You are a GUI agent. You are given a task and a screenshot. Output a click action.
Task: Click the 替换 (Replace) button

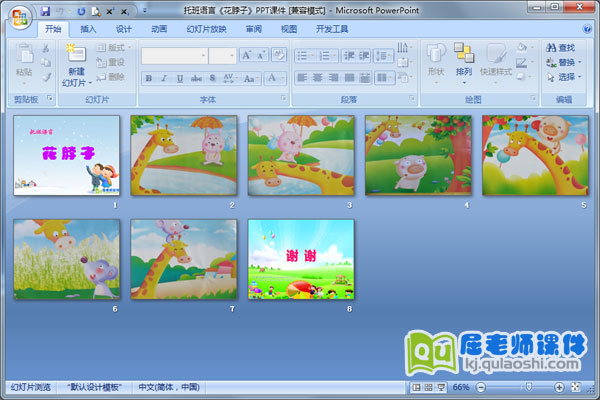click(563, 62)
